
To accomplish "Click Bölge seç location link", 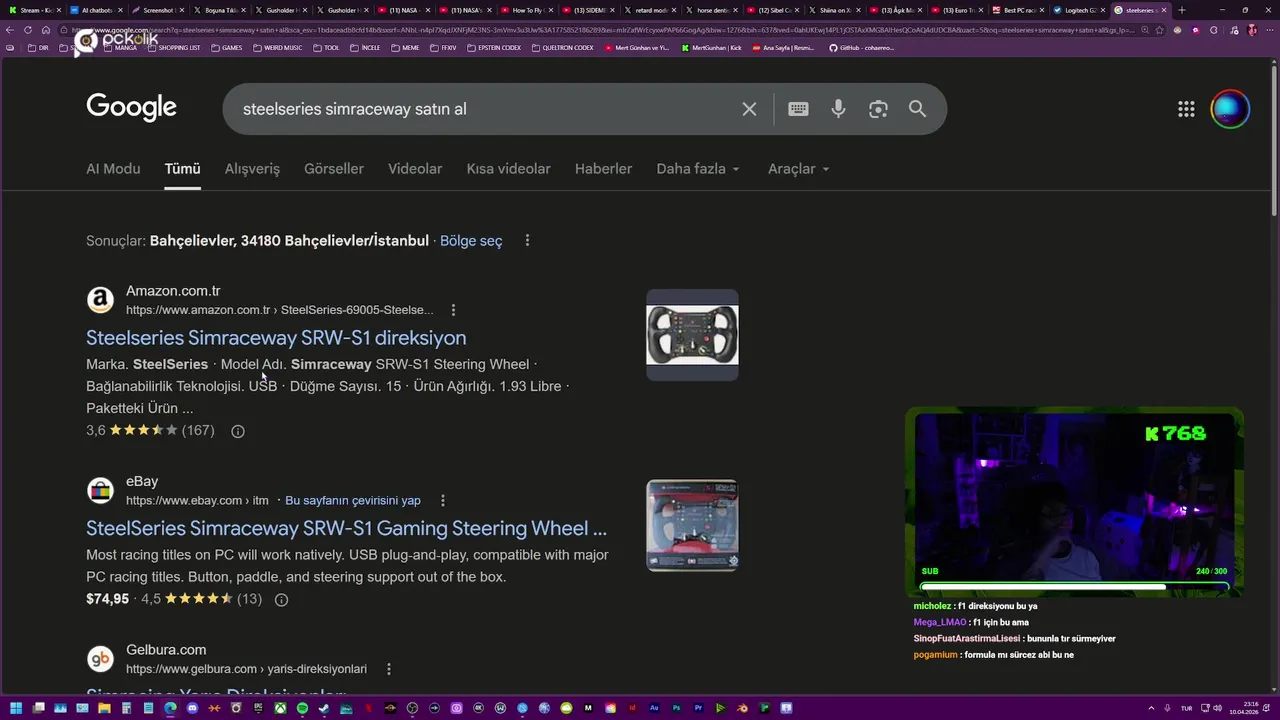I will 471,241.
